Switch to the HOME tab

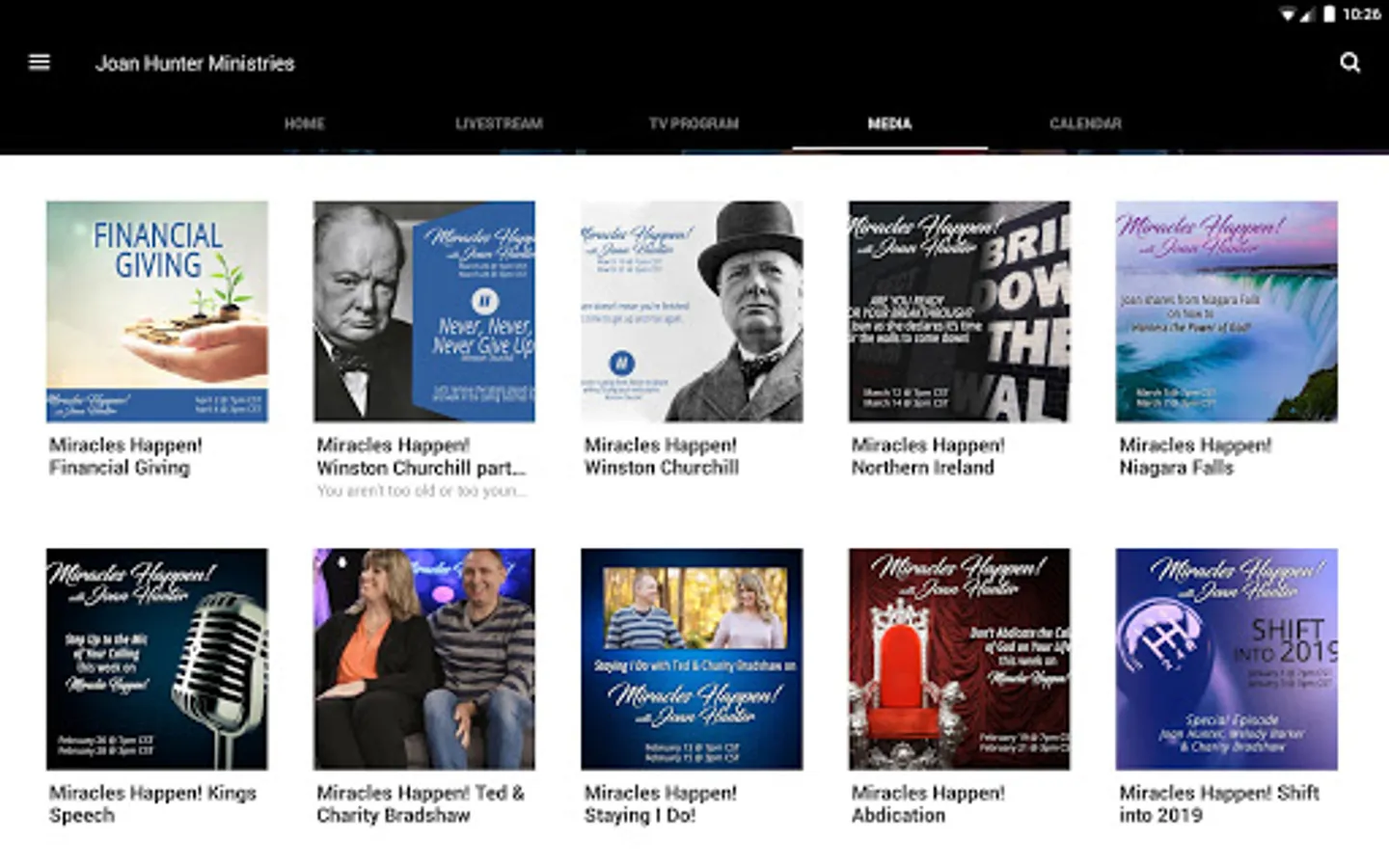coord(305,123)
